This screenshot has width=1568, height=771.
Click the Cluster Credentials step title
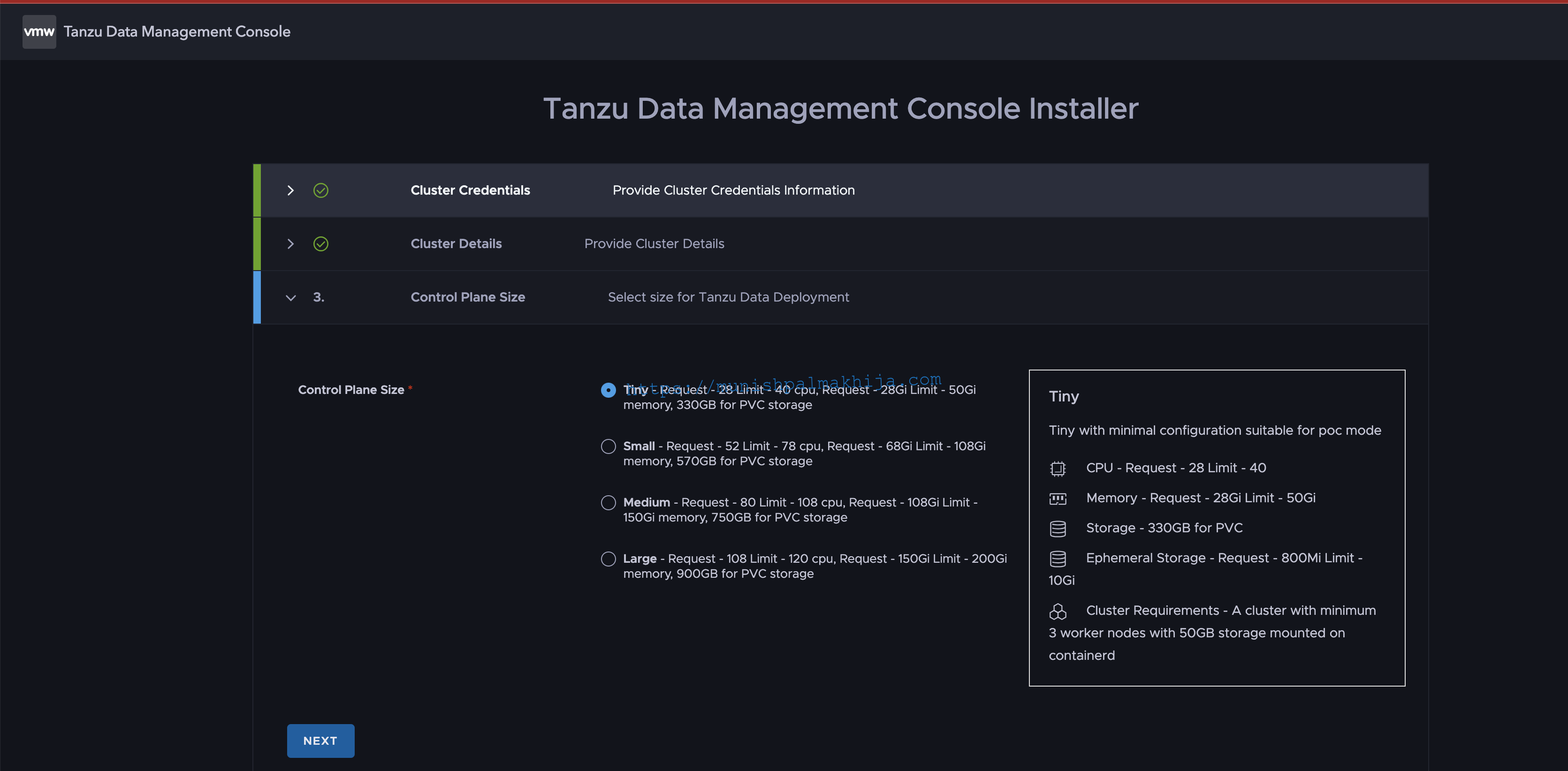point(470,190)
